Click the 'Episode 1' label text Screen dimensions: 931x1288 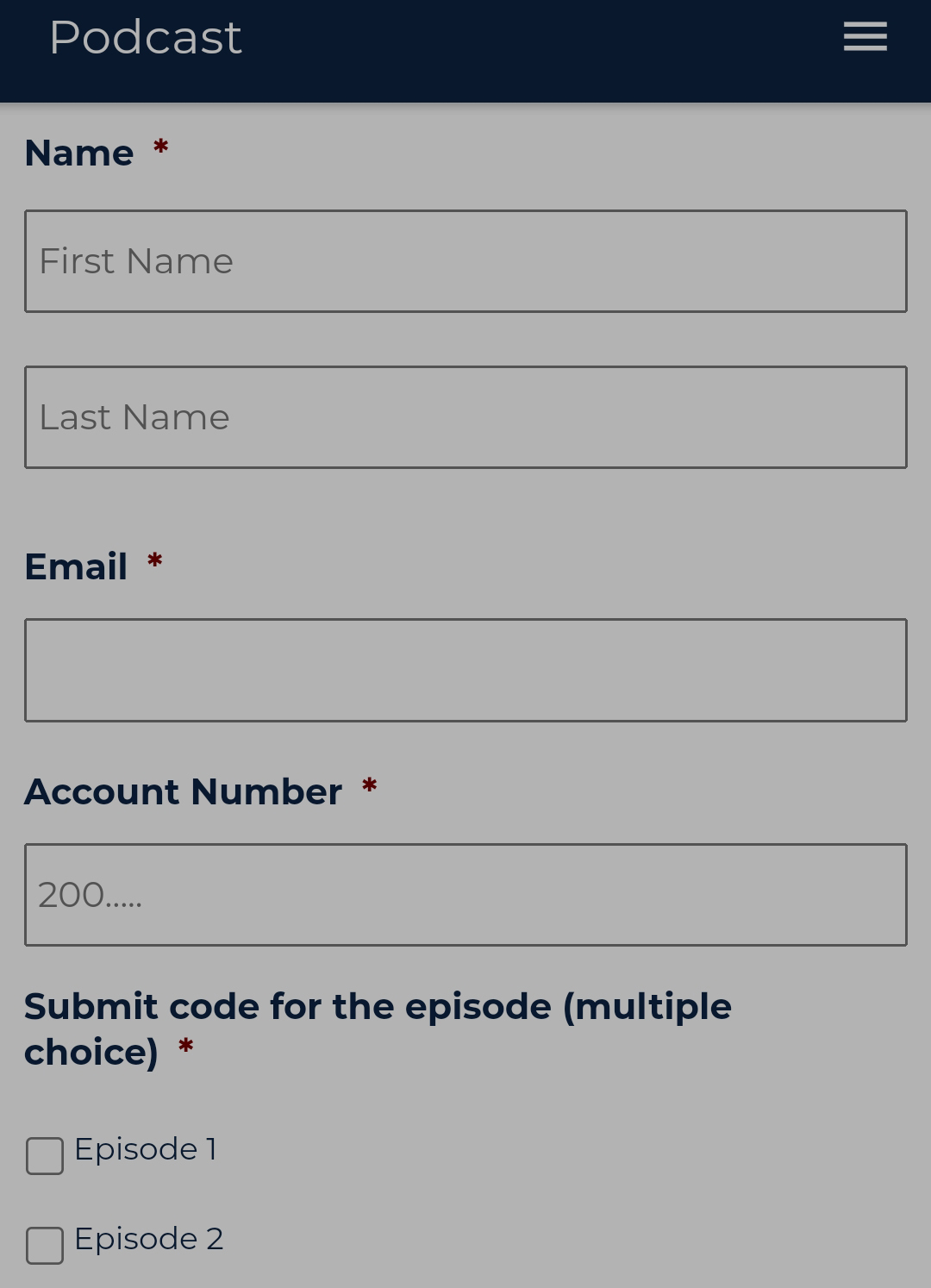[145, 1149]
